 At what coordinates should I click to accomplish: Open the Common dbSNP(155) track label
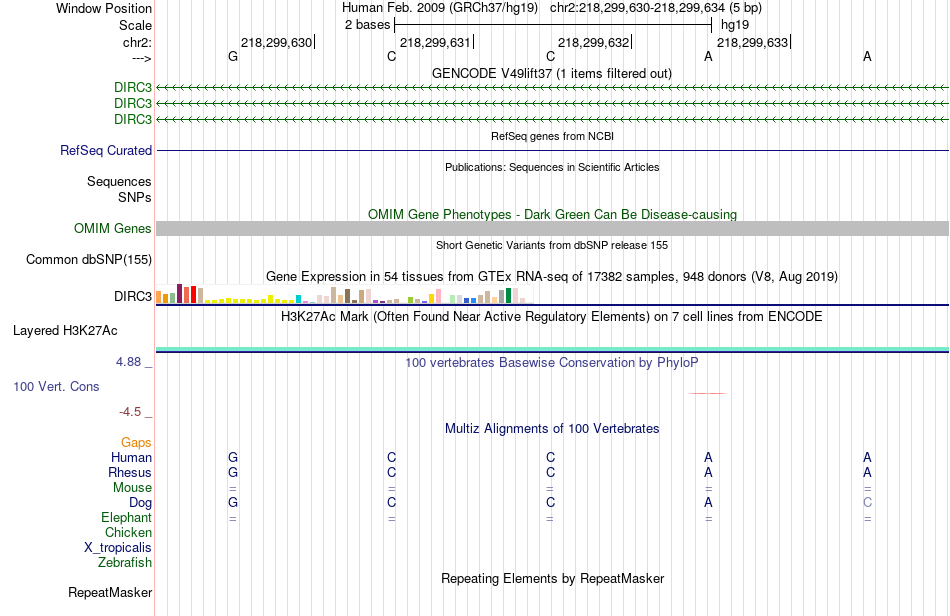89,259
